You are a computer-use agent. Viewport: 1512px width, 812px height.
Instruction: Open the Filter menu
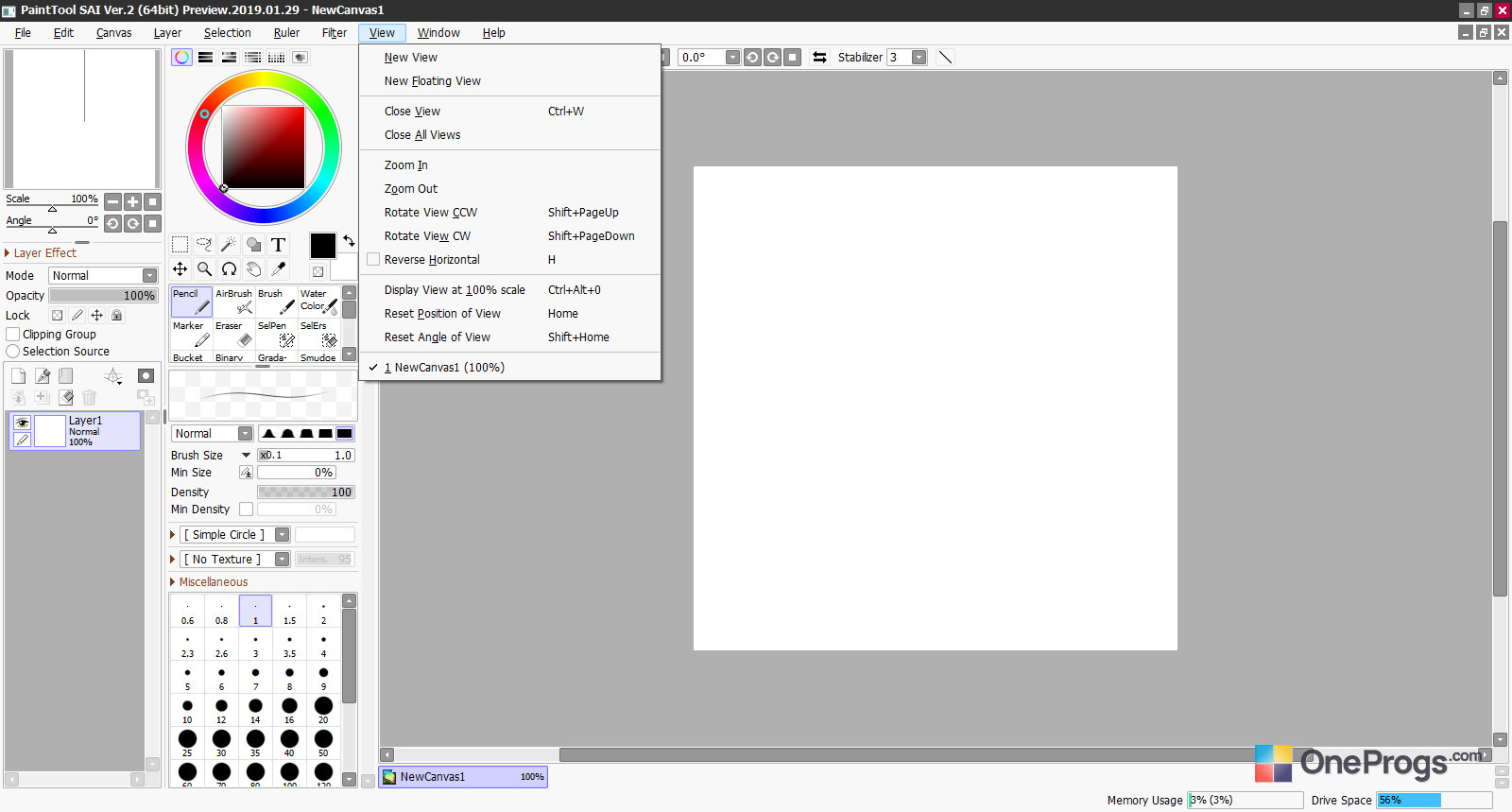point(335,33)
